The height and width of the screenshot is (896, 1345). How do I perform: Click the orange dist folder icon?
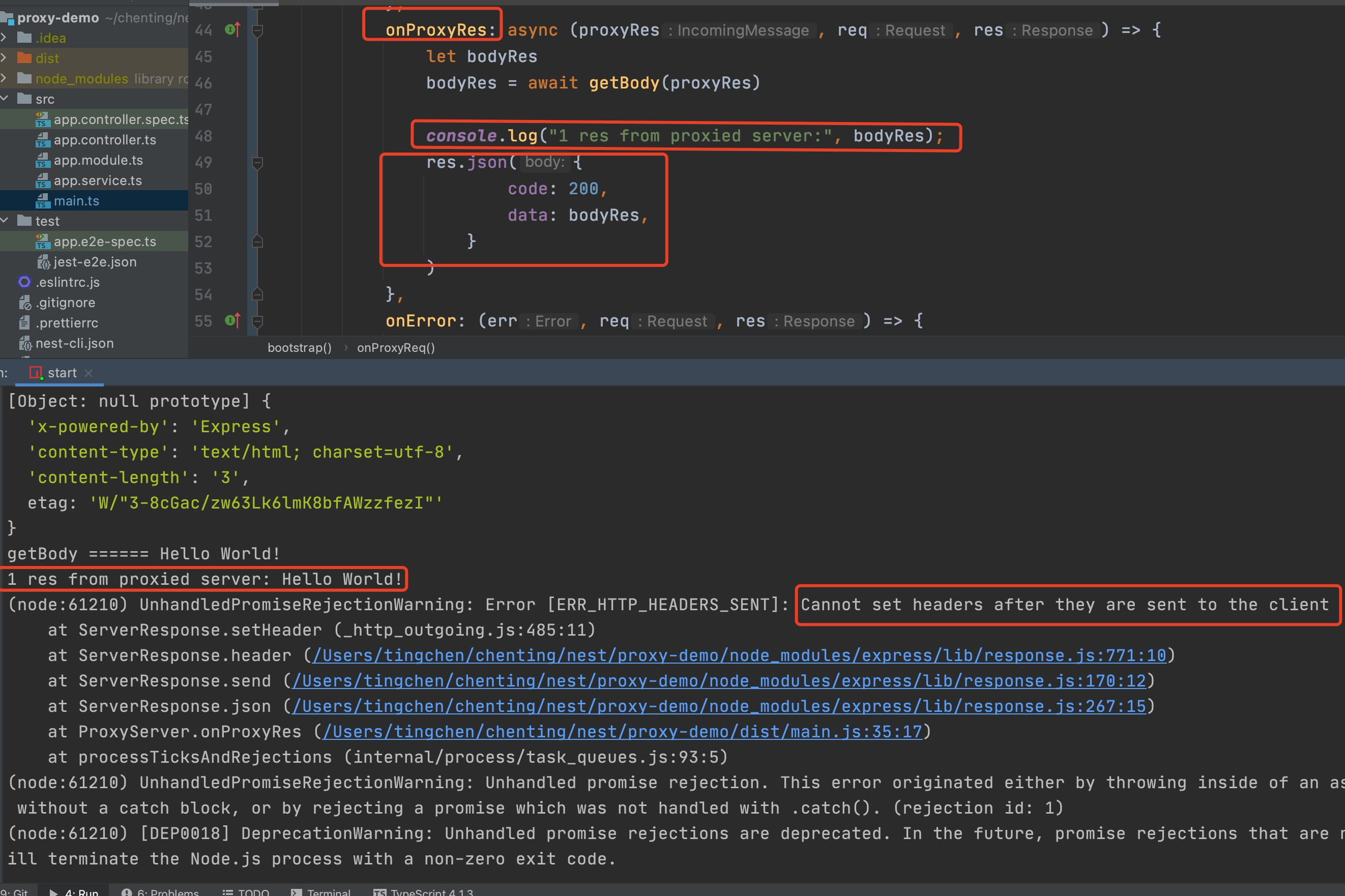(x=24, y=57)
